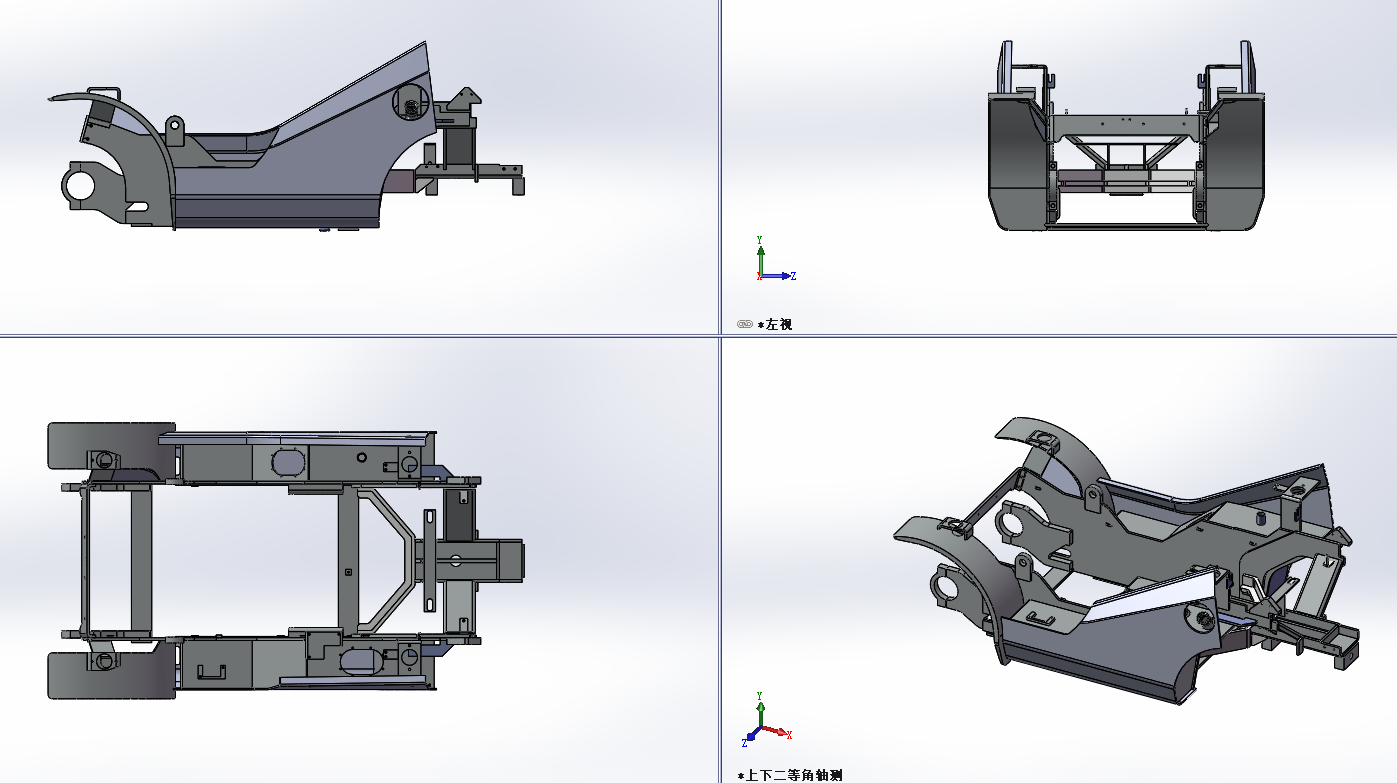The height and width of the screenshot is (783, 1397).
Task: Click the blue Z axis in left-view triad
Action: click(778, 276)
